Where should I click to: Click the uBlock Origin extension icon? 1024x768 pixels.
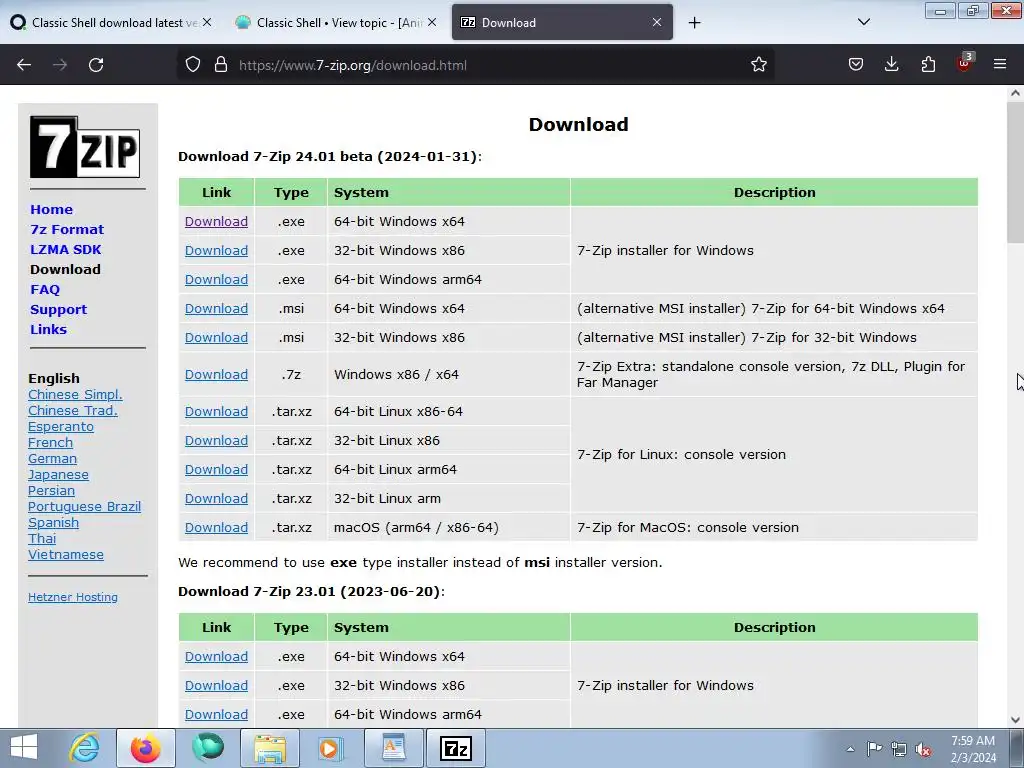click(x=965, y=63)
